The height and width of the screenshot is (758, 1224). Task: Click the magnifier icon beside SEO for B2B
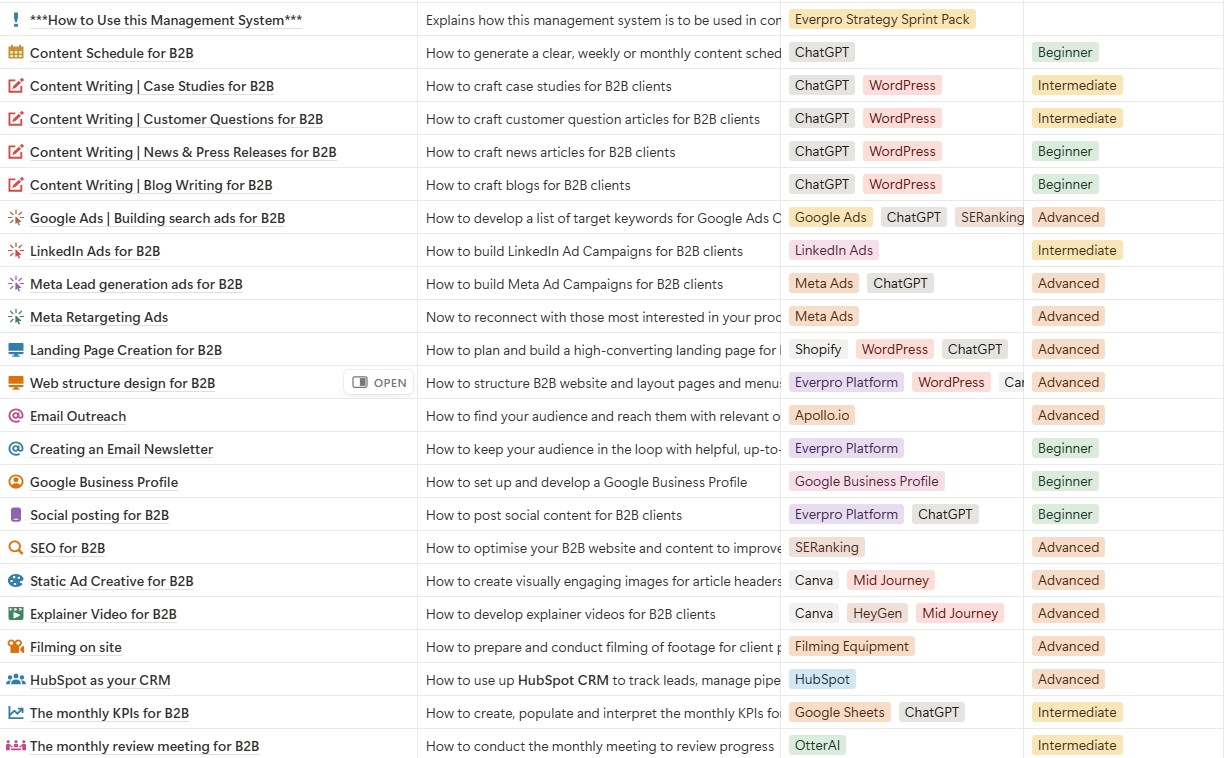(16, 548)
